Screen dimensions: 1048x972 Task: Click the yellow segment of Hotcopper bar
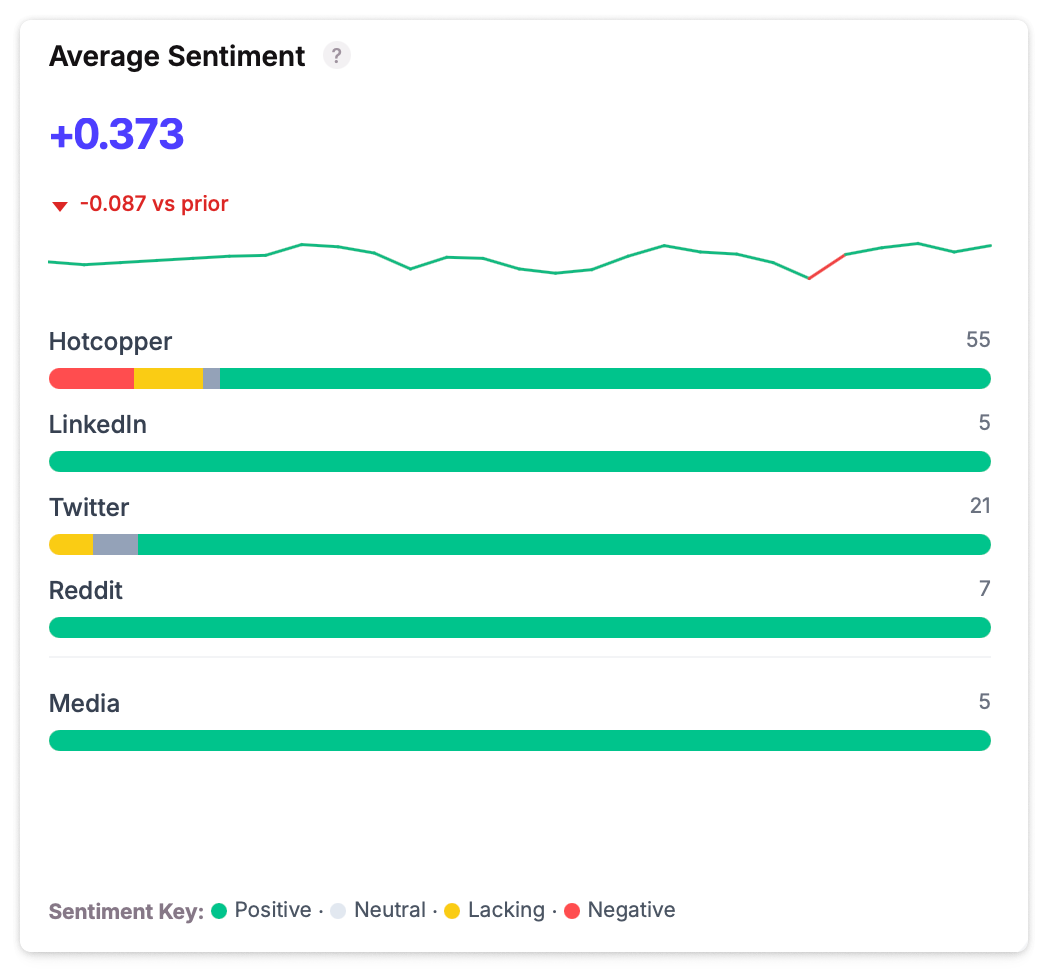coord(168,378)
